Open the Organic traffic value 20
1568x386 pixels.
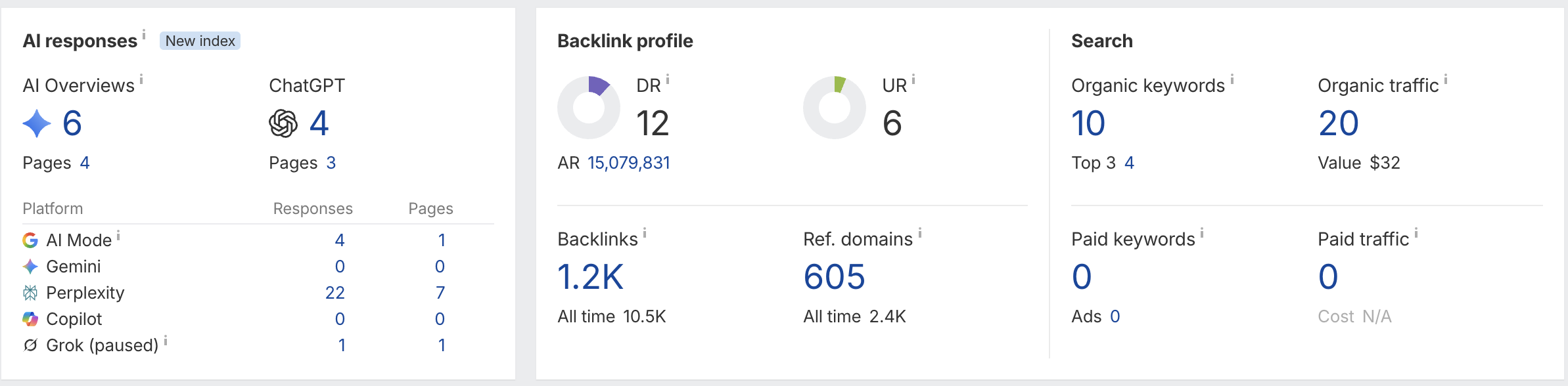click(1339, 123)
